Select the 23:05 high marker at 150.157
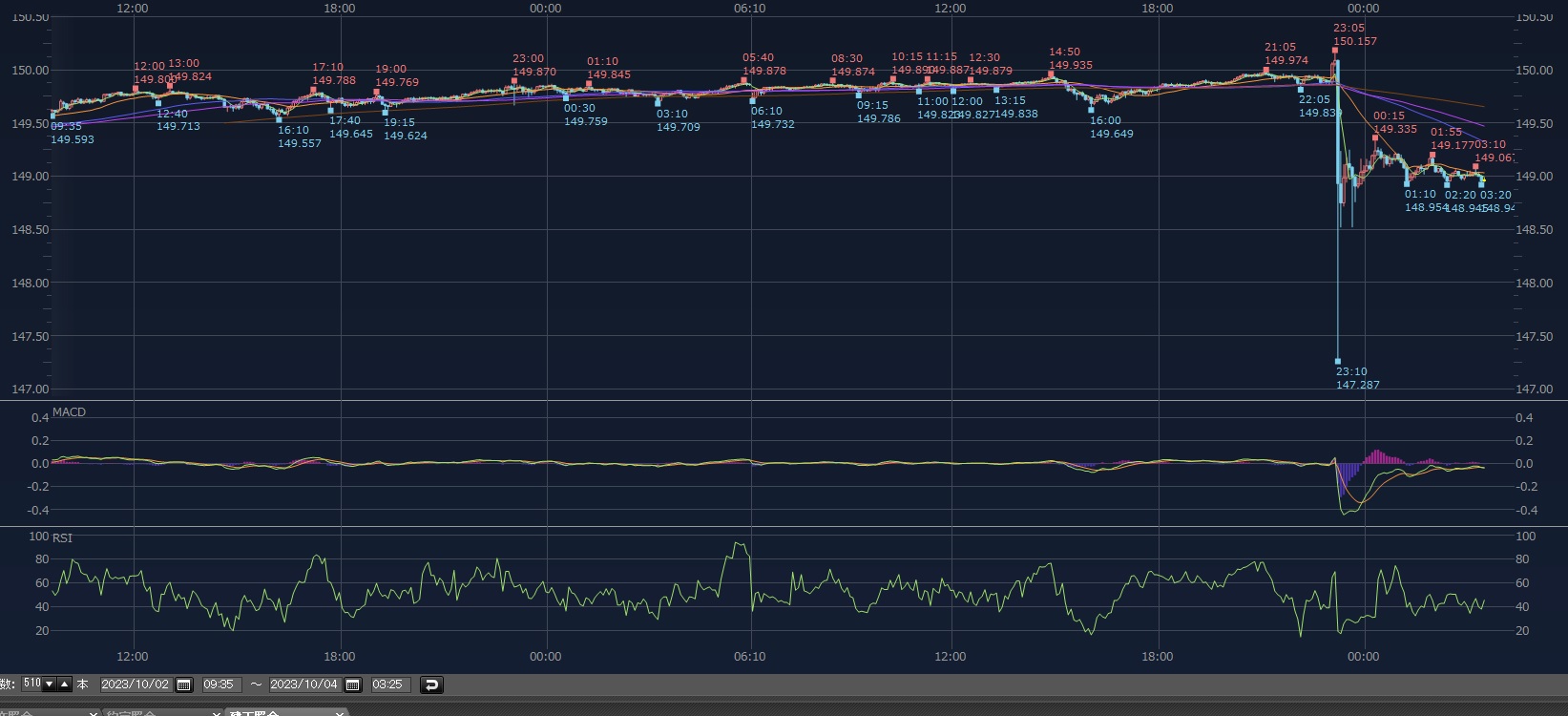Screen dimensions: 1568x716 click(x=1335, y=50)
